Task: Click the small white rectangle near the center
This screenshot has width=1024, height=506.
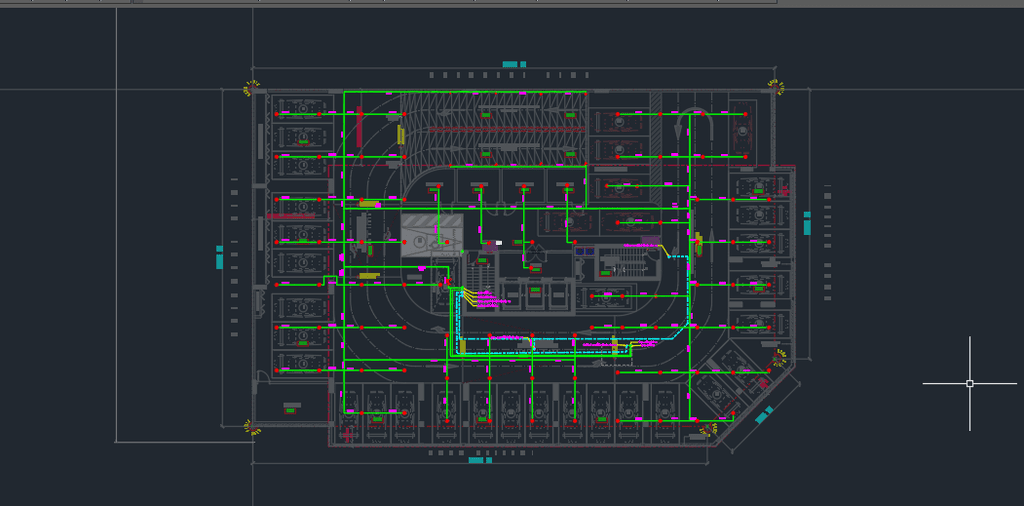Action: click(x=499, y=242)
